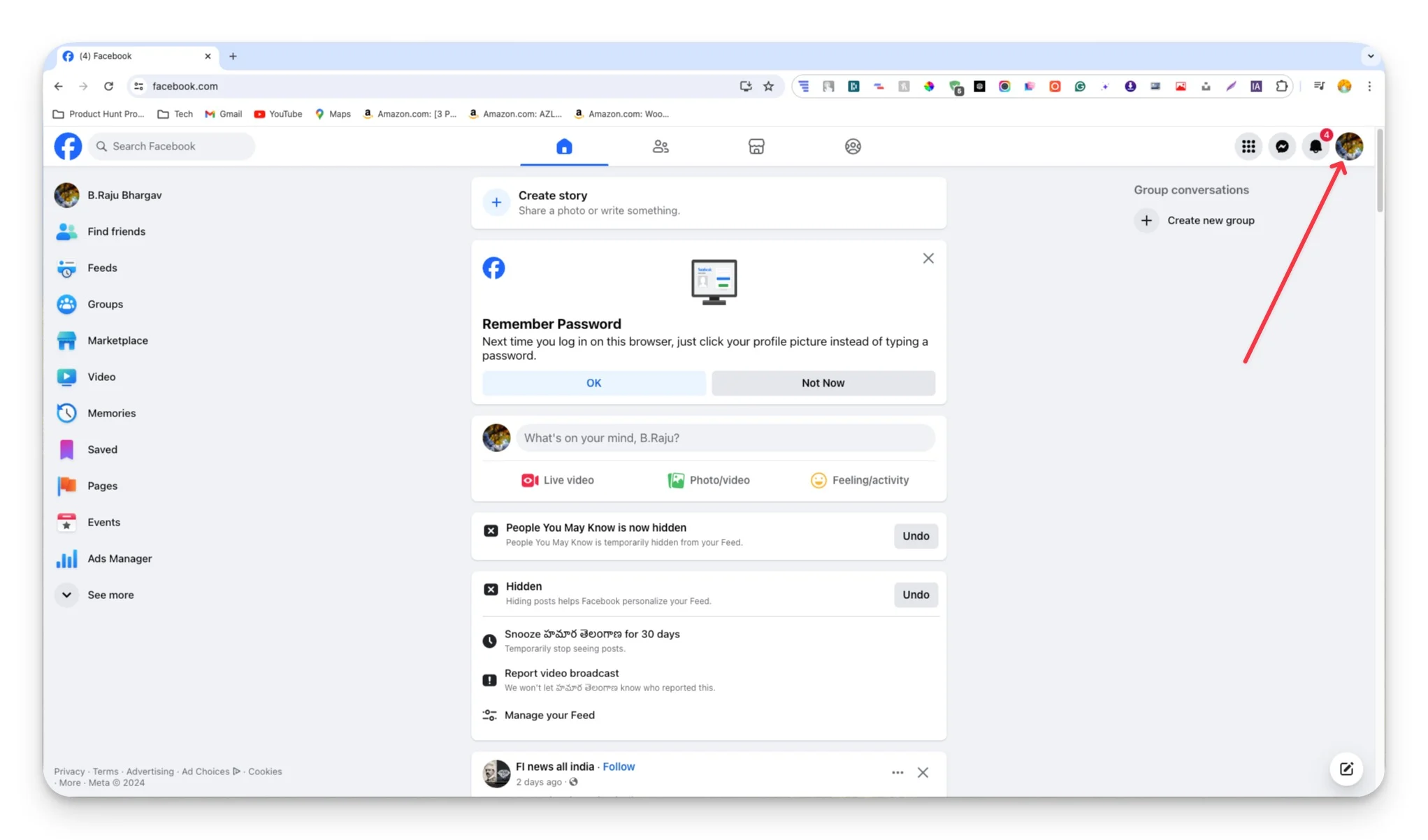Toggle hidden post feed with Undo
This screenshot has height=840, width=1428.
tap(915, 594)
